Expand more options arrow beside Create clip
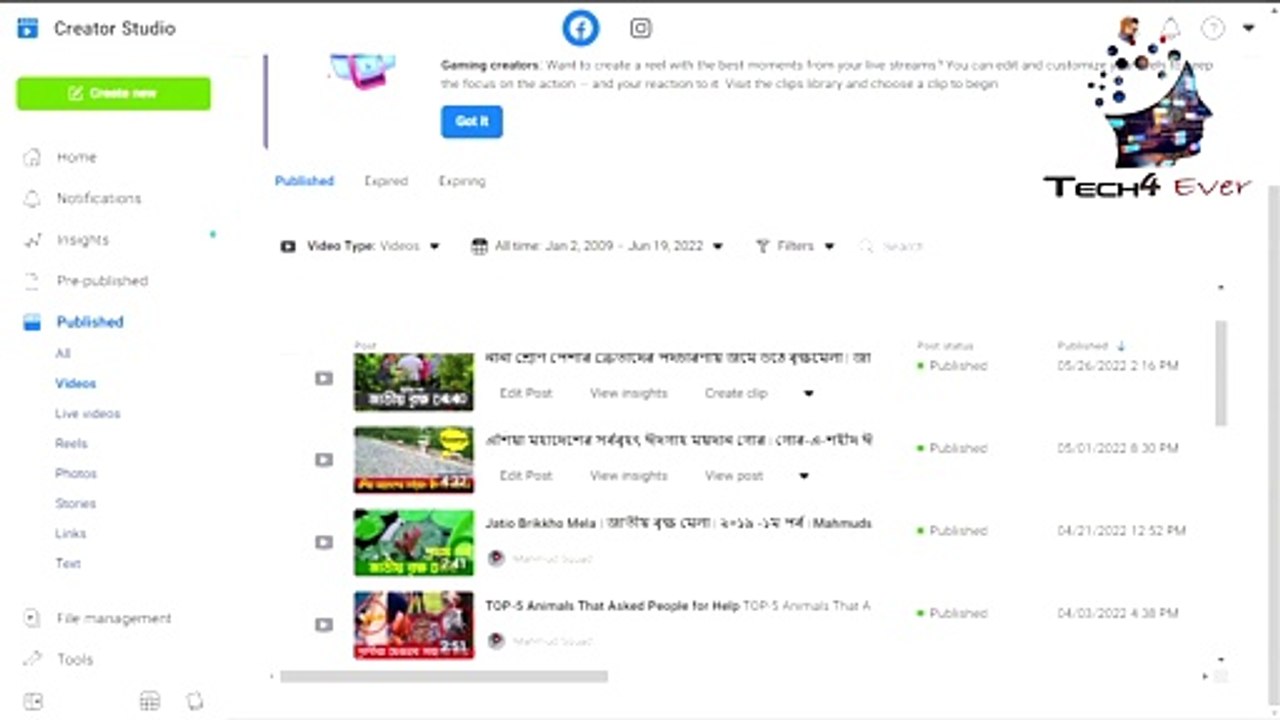Viewport: 1280px width, 720px height. [x=809, y=393]
